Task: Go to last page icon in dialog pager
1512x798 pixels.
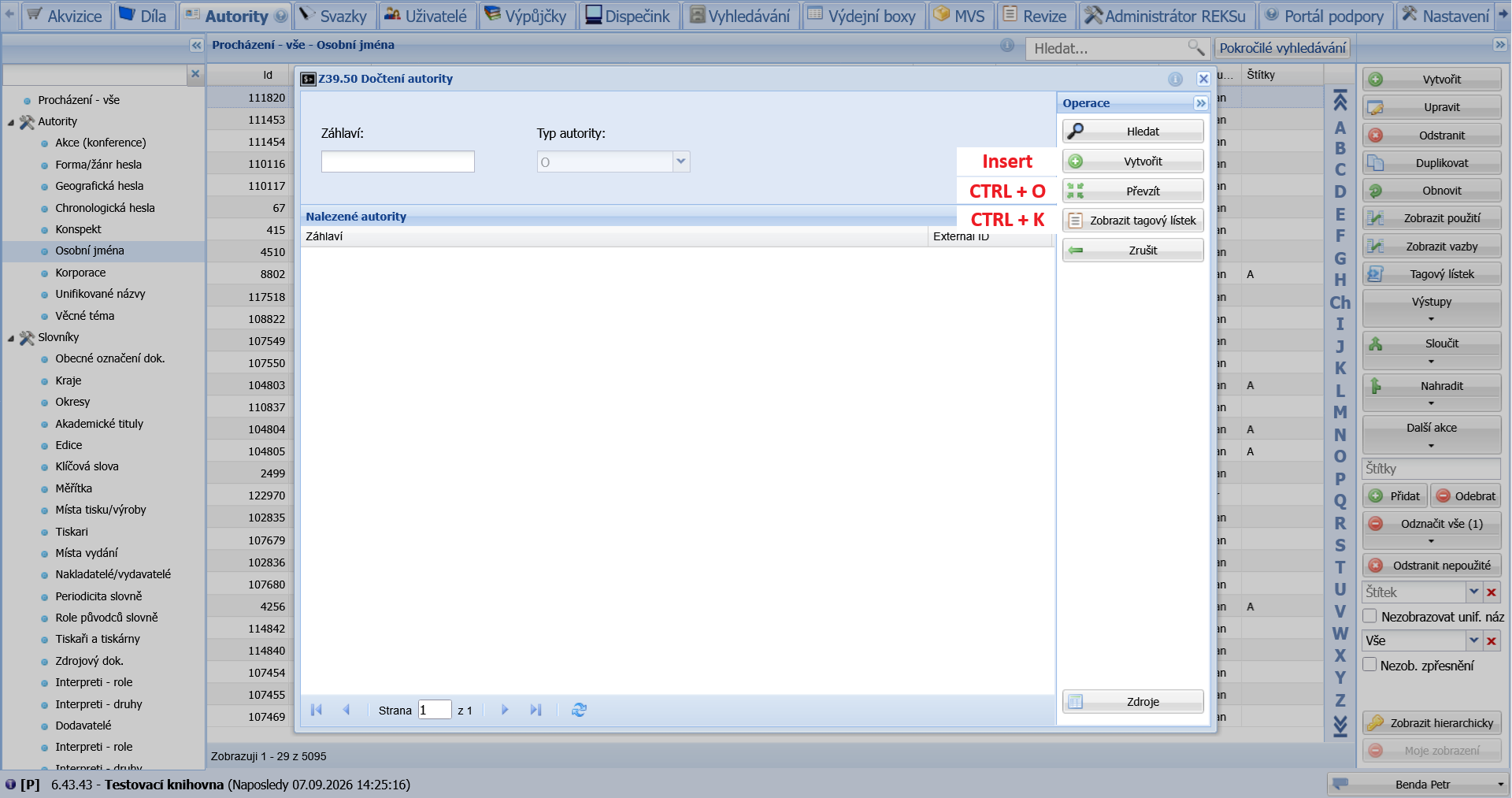Action: tap(535, 710)
